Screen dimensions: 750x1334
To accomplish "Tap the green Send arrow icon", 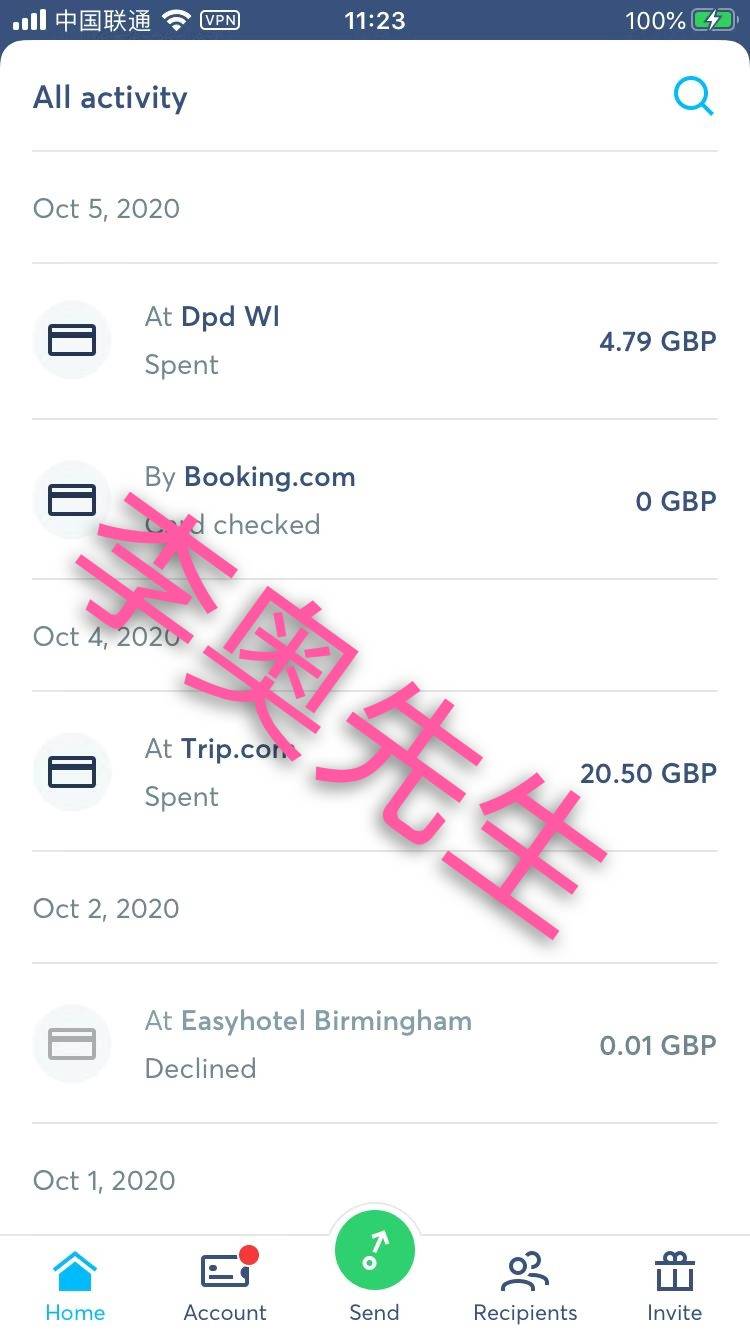I will (375, 1249).
